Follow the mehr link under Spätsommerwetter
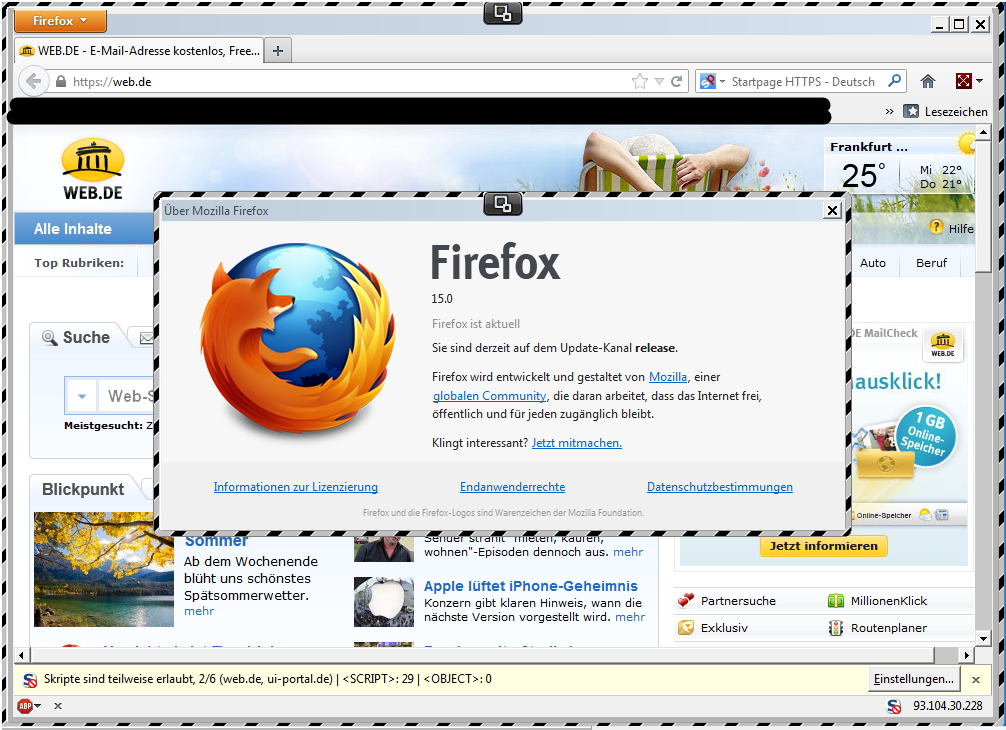The height and width of the screenshot is (730, 1006). 199,611
